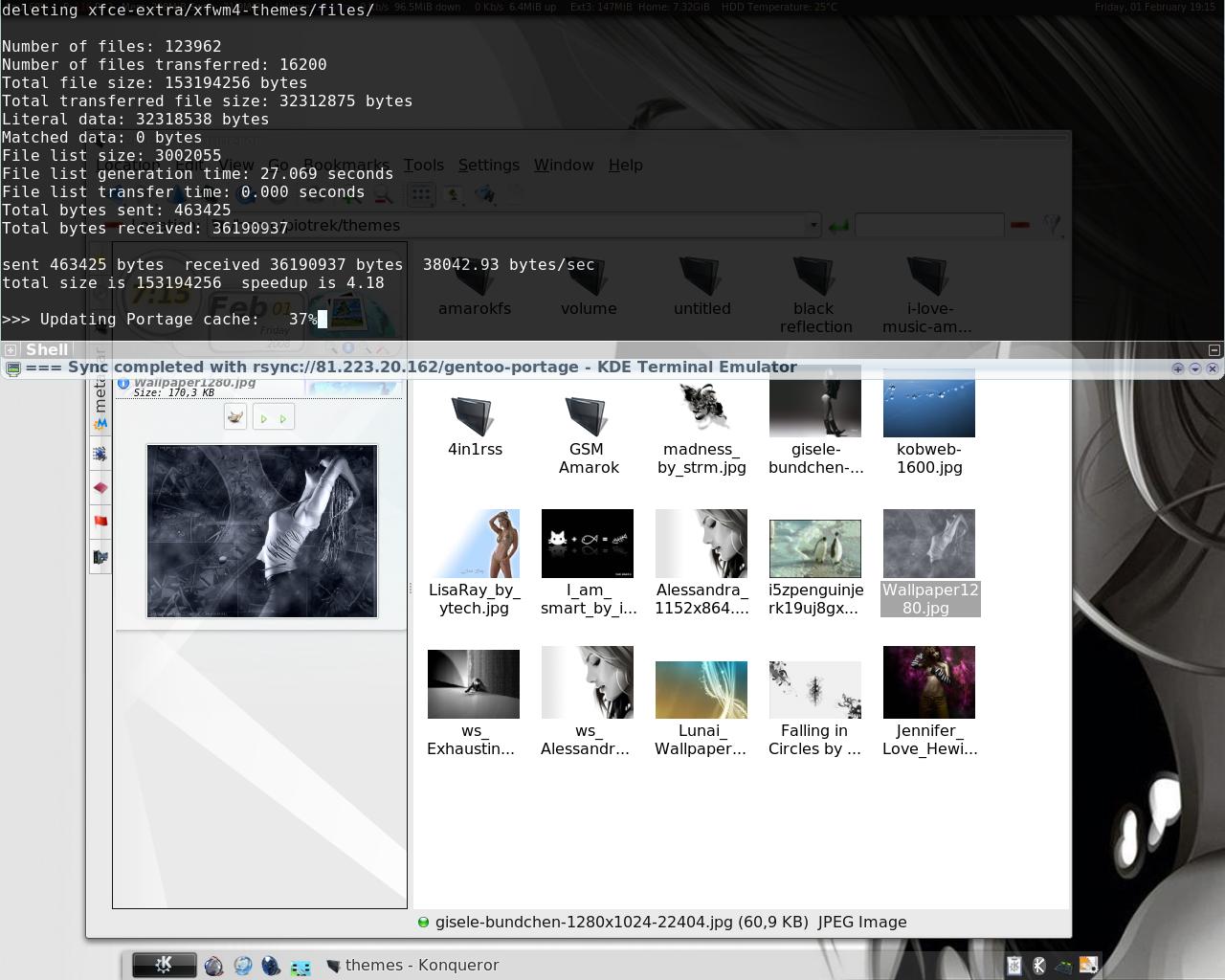Click the bottom sidebar tab icon below the red flag
This screenshot has height=980, width=1225.
pos(100,556)
